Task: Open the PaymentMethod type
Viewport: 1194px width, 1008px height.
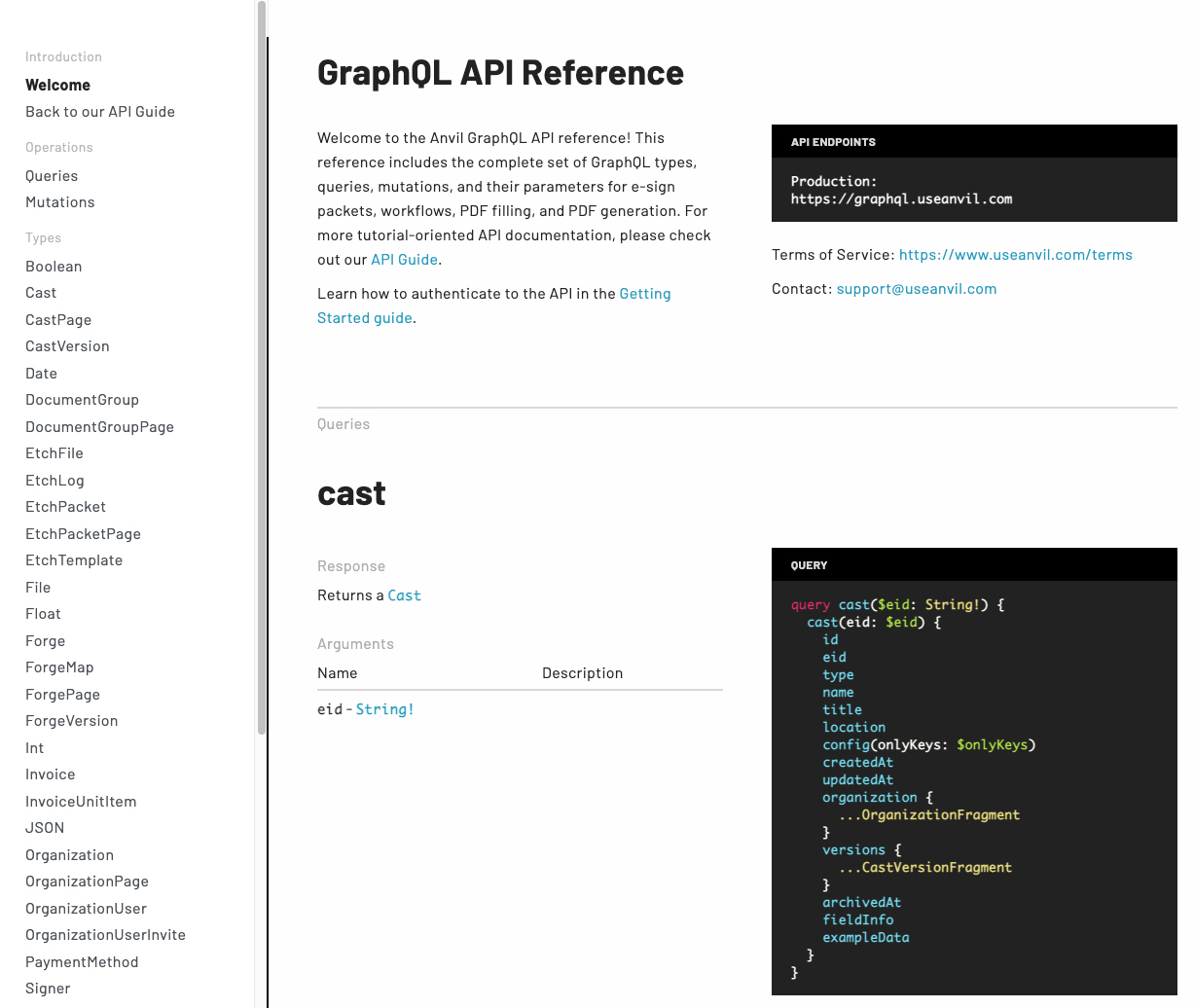Action: (x=82, y=962)
